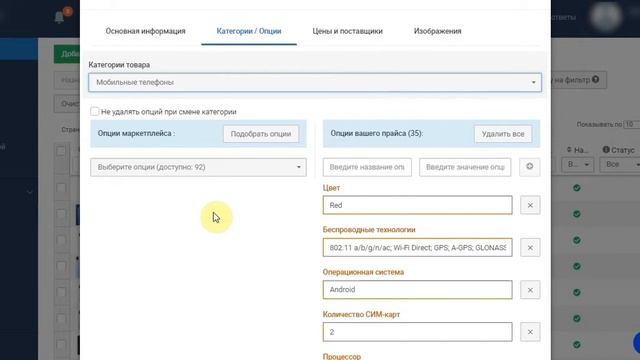Viewport: 640px width, 360px height.
Task: Edit the Цвет field with Red
Action: pos(417,205)
